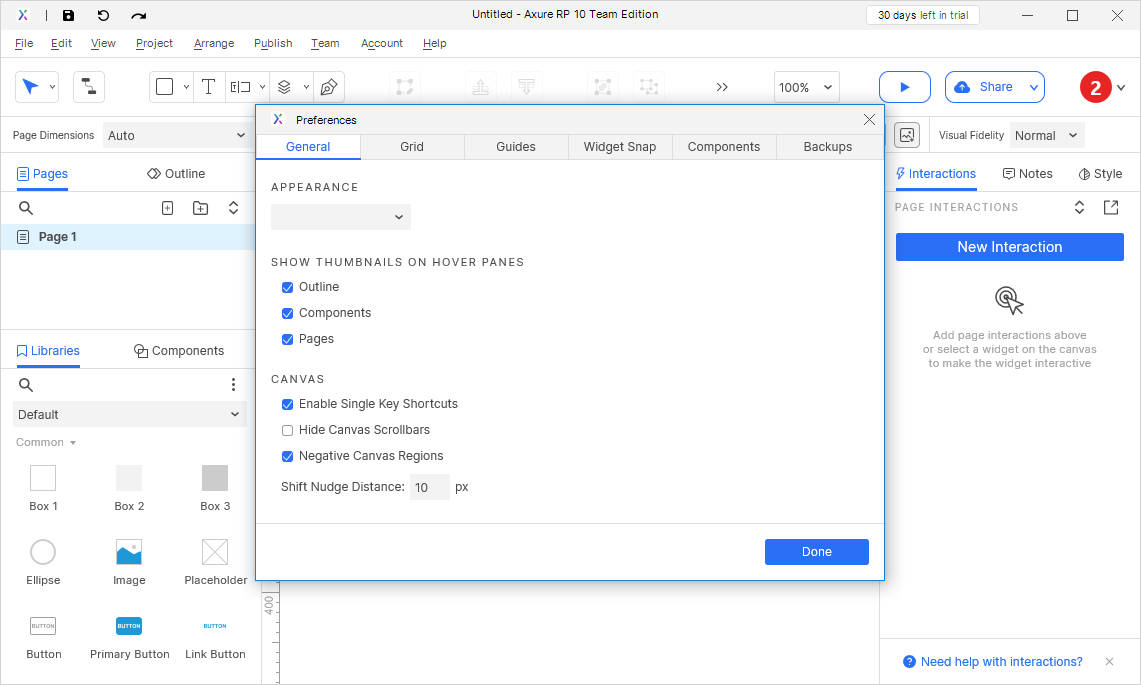
Task: Click the New Interaction button
Action: (1009, 247)
